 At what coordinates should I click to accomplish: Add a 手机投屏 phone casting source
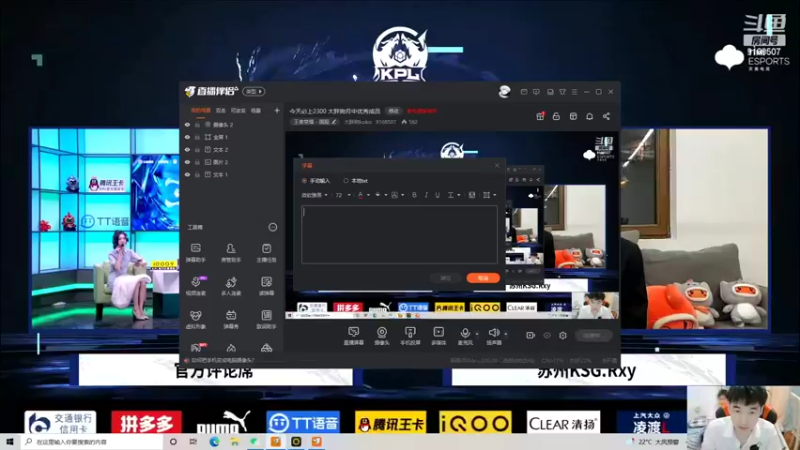point(410,336)
